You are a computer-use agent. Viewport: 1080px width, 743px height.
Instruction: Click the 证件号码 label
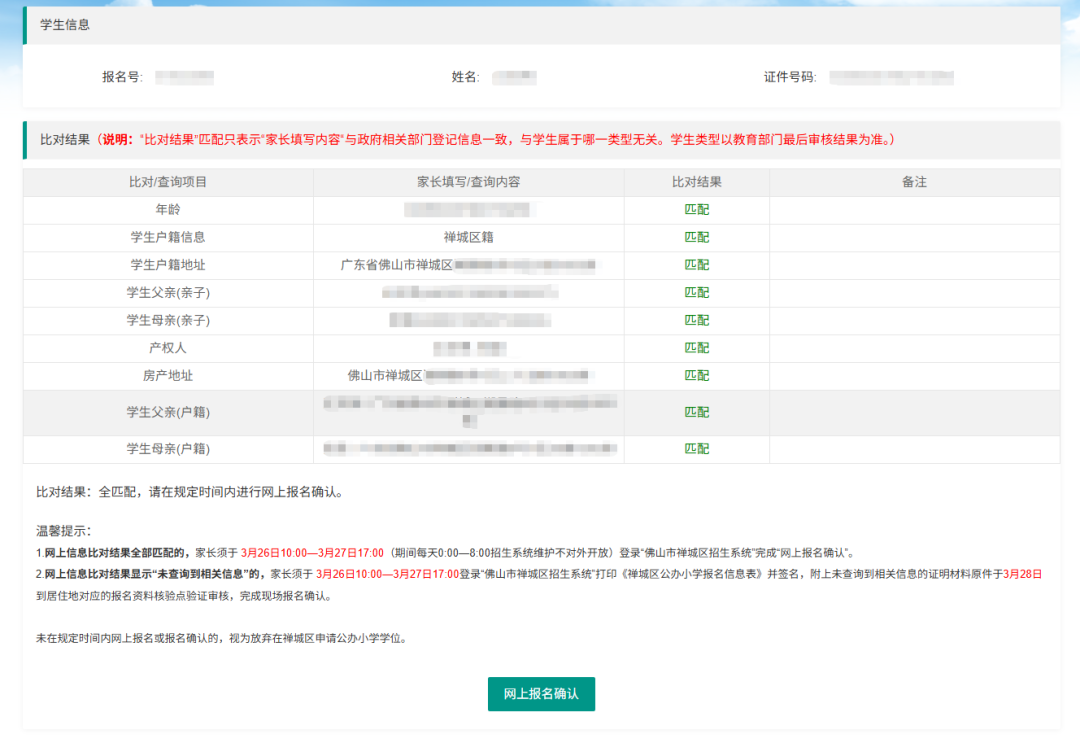pos(790,77)
